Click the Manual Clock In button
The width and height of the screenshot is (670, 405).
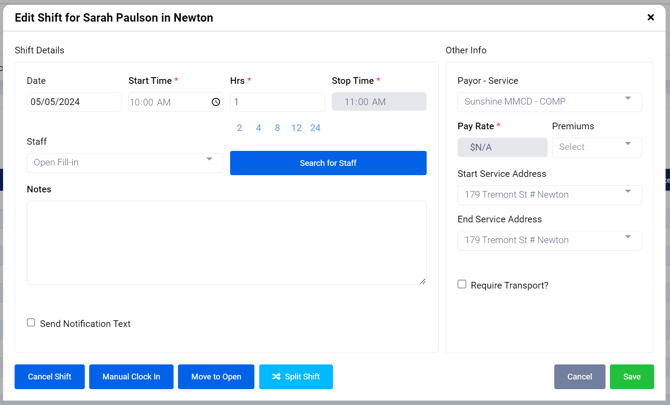(x=131, y=377)
